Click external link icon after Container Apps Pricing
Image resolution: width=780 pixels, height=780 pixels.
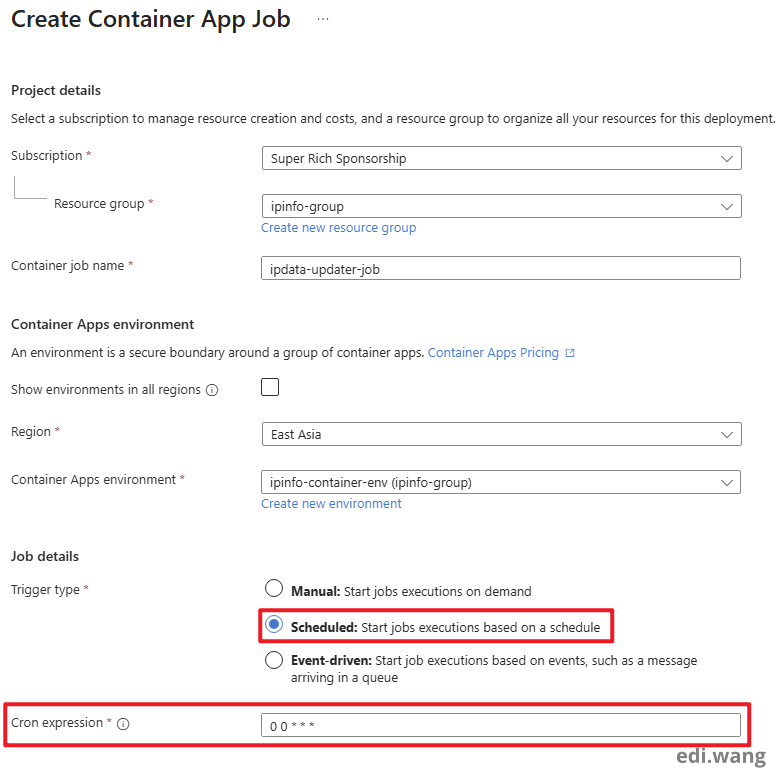570,353
